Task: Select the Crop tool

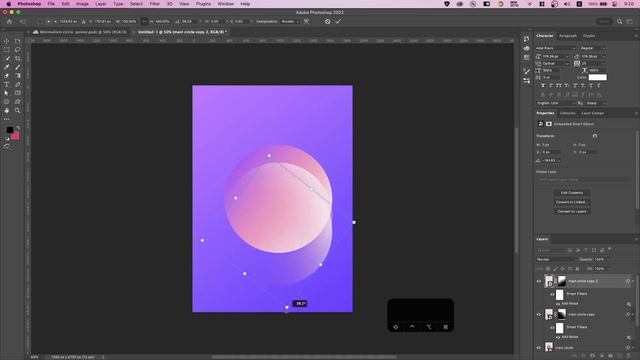Action: (17, 59)
